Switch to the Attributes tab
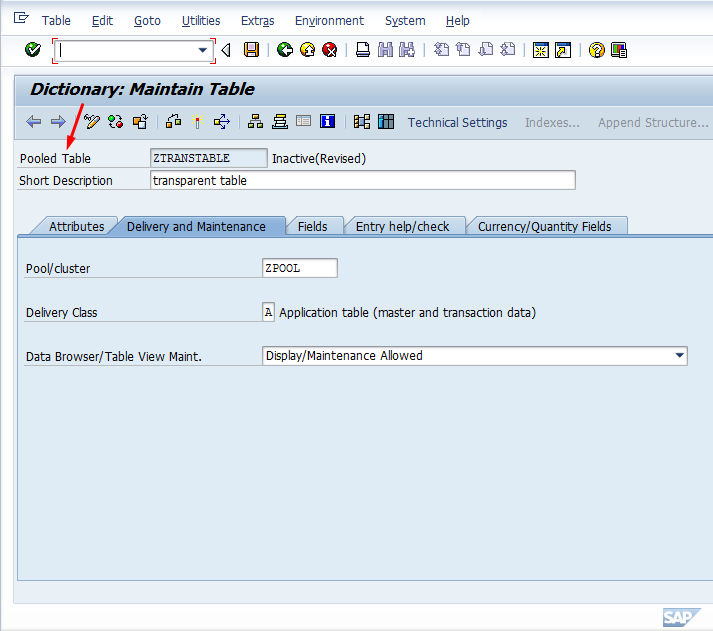 pyautogui.click(x=76, y=226)
